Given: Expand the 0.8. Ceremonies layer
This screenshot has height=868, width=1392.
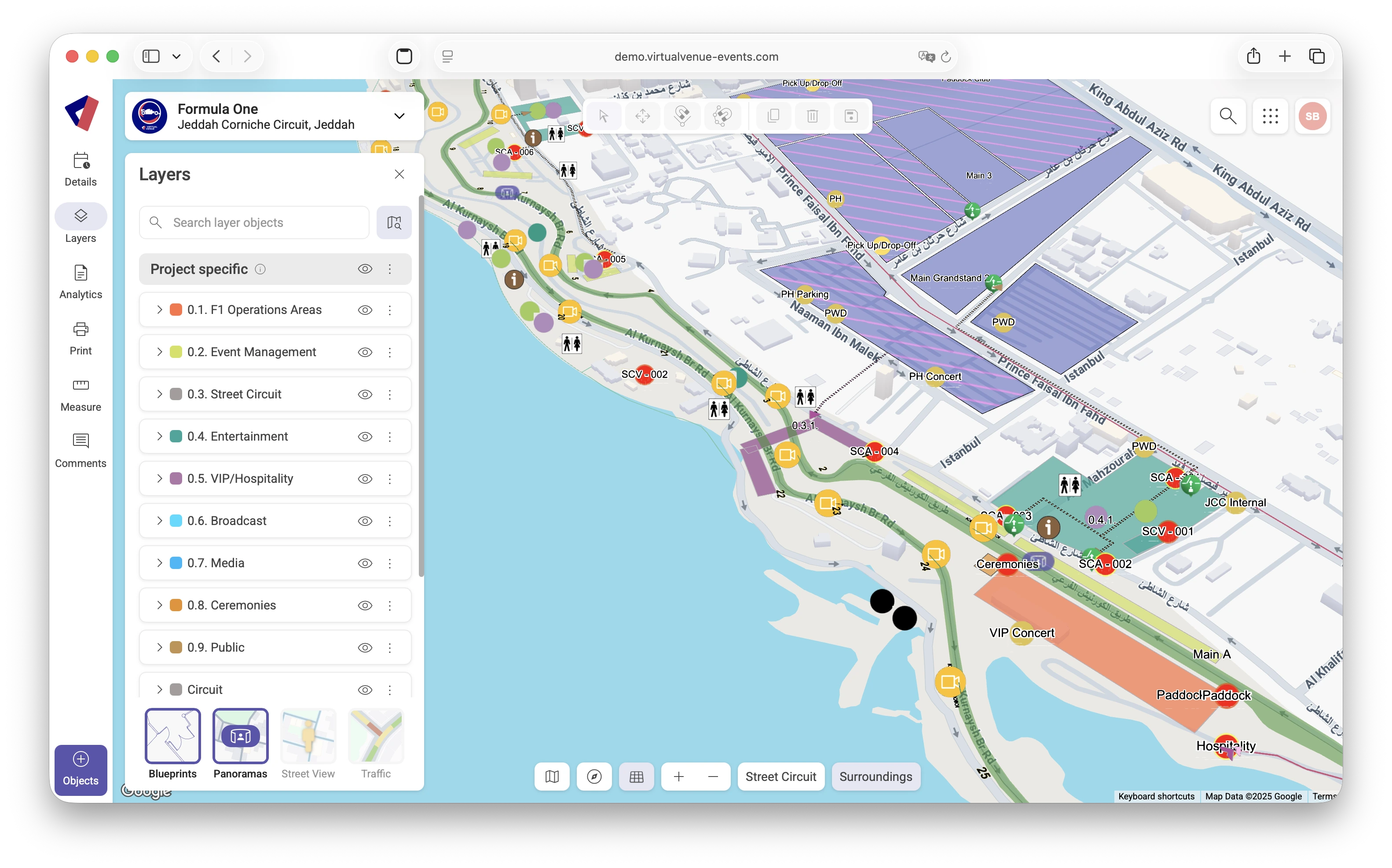Looking at the screenshot, I should pos(160,605).
